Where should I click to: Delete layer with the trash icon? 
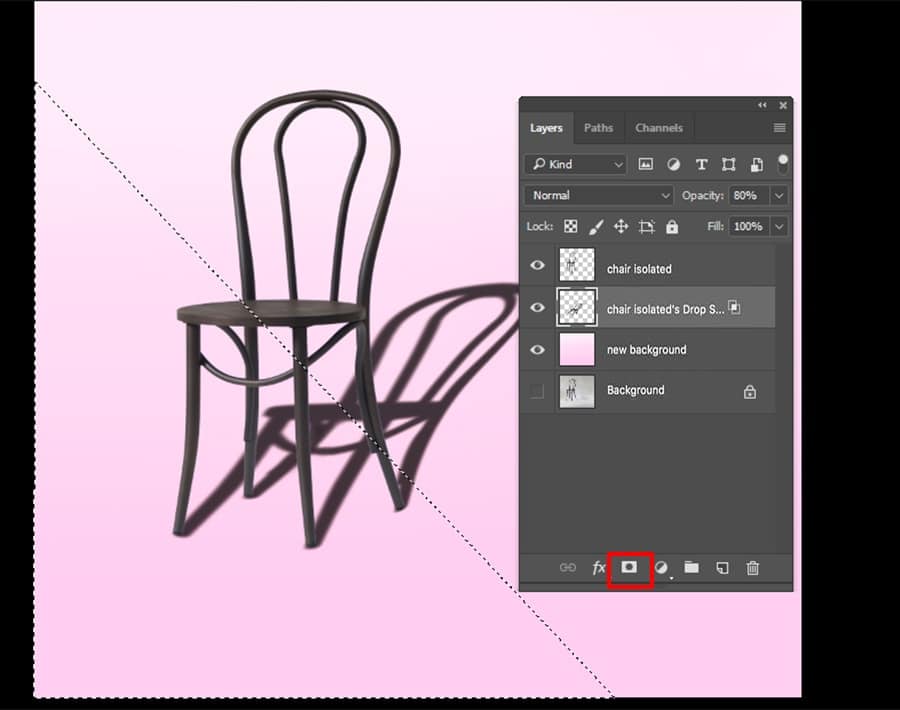[x=752, y=568]
